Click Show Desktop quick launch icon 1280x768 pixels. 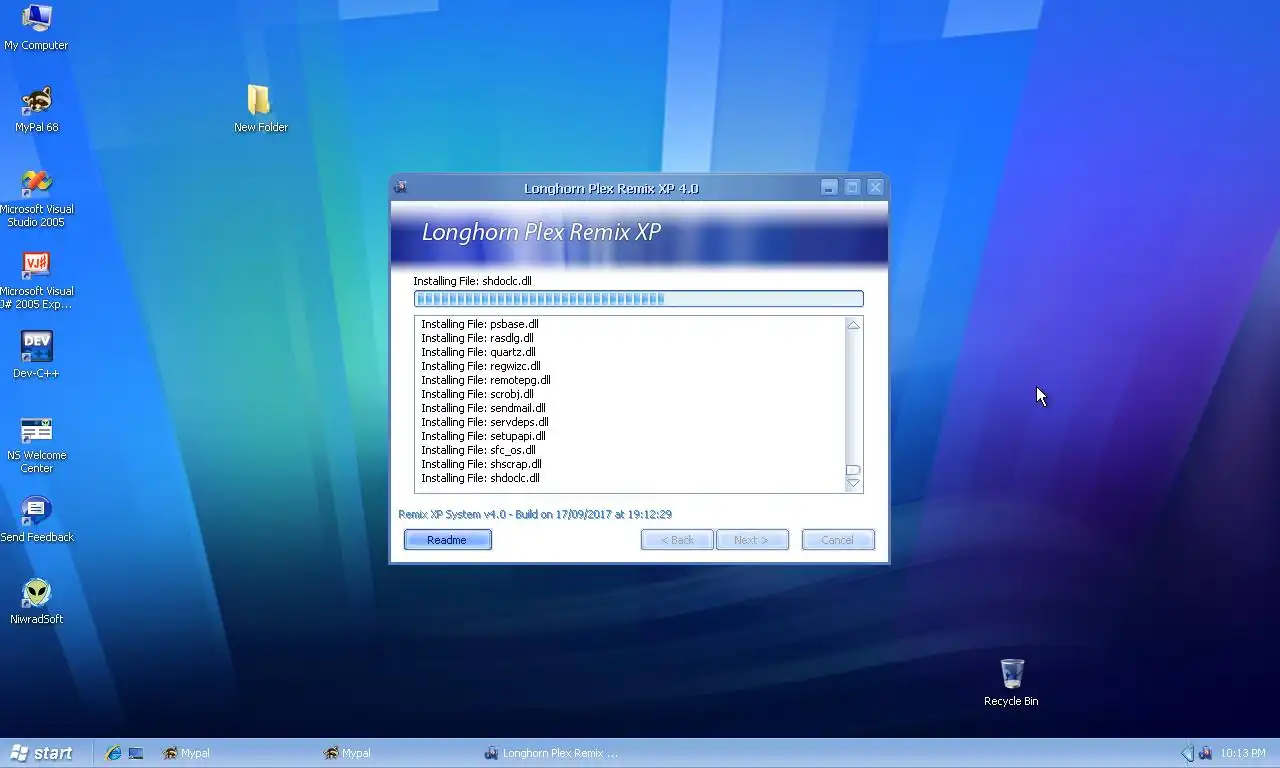click(x=136, y=753)
